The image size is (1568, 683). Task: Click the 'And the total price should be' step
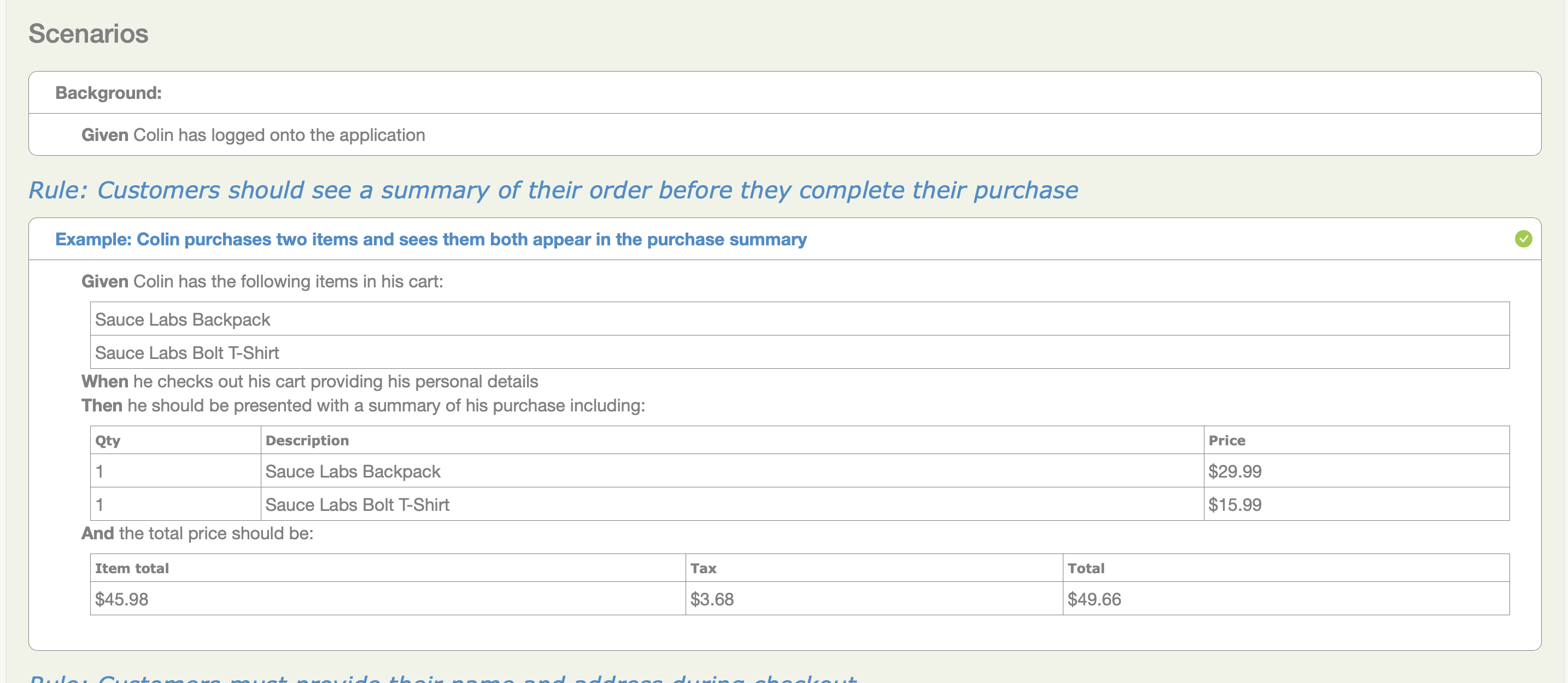click(197, 533)
